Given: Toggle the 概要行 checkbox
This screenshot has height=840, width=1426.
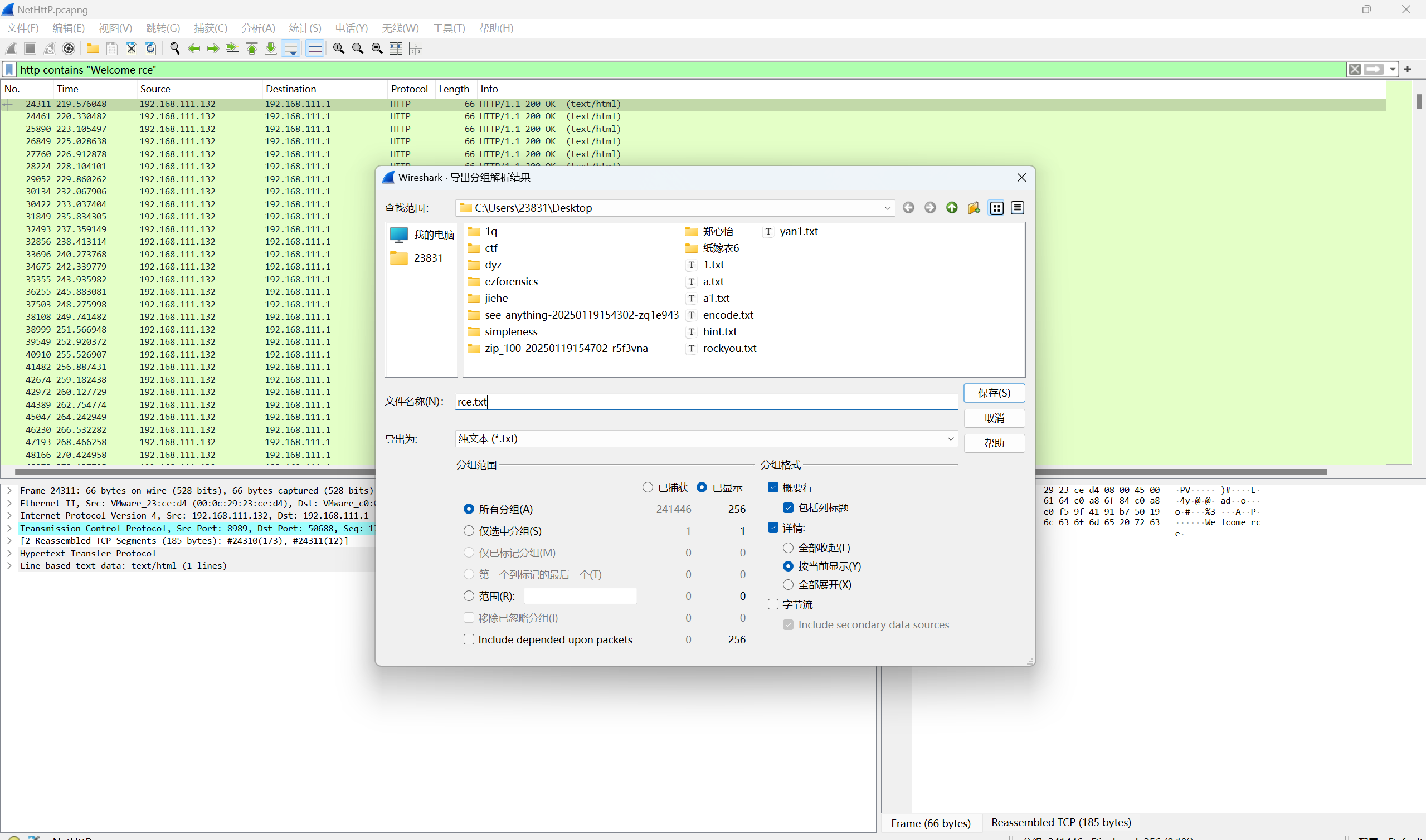Looking at the screenshot, I should pos(773,487).
